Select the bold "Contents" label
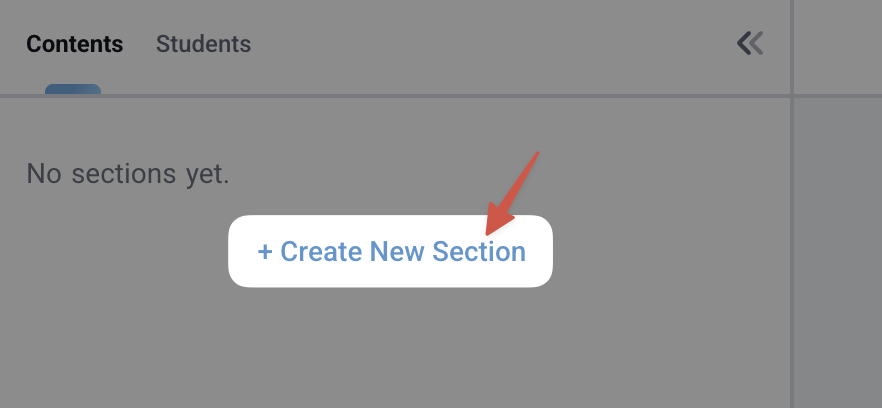 tap(74, 44)
